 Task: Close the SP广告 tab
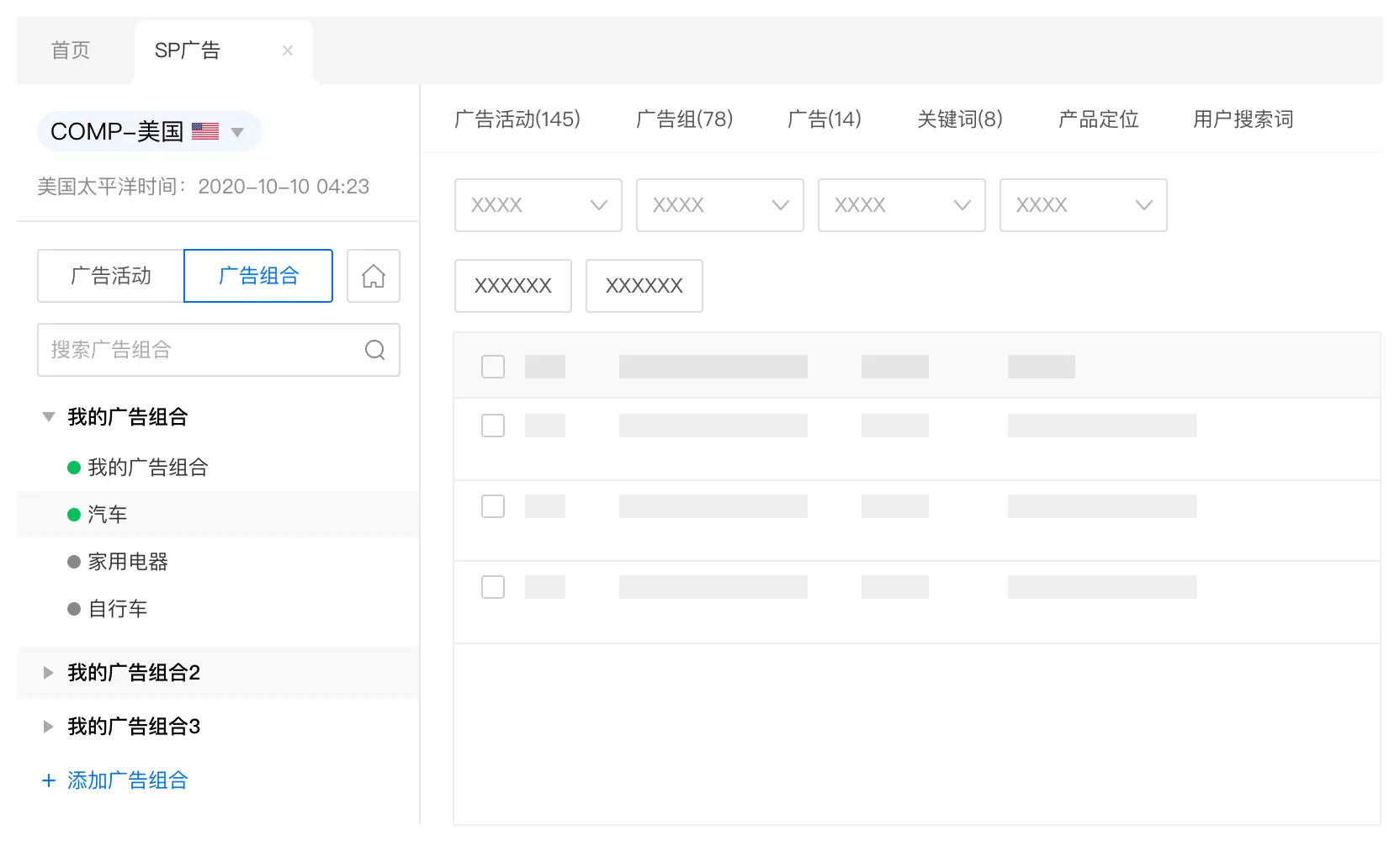(288, 50)
